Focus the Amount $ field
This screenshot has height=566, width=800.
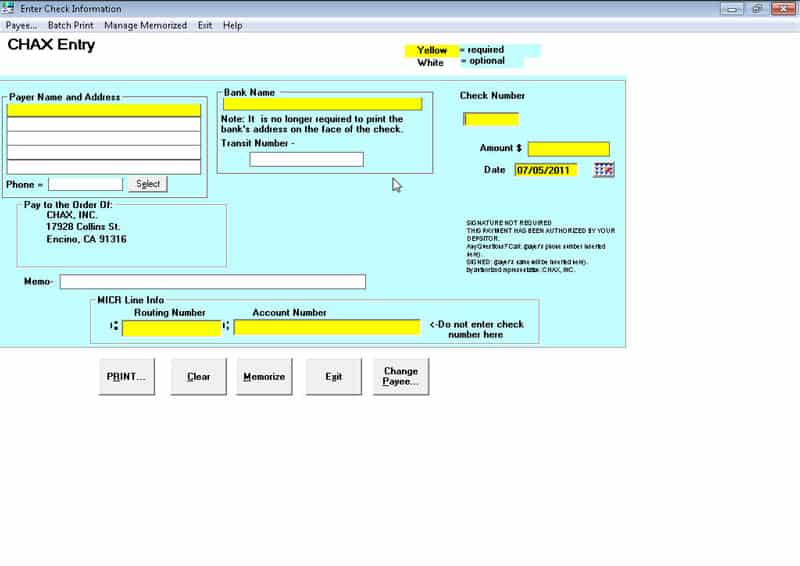point(568,149)
